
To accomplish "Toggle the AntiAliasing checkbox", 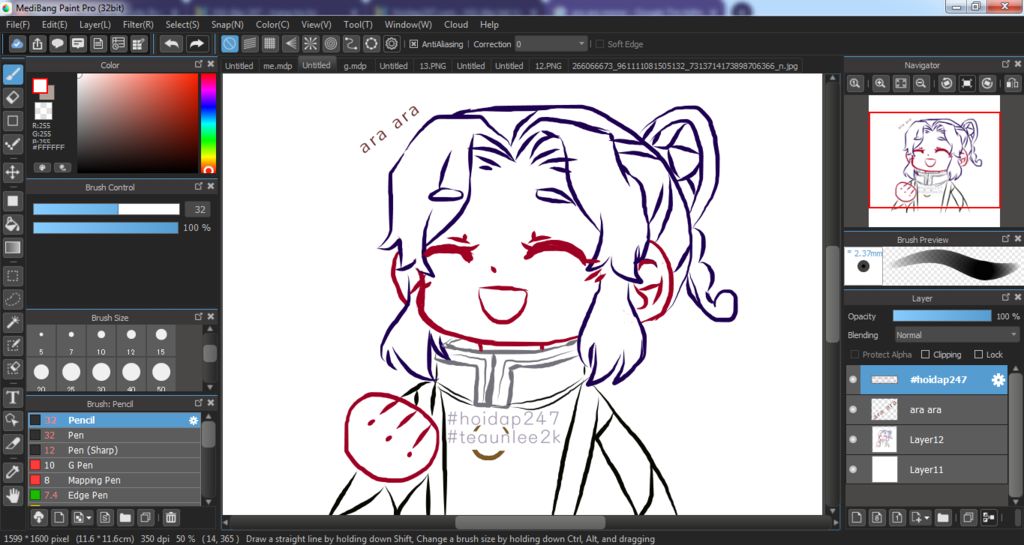I will pyautogui.click(x=413, y=44).
